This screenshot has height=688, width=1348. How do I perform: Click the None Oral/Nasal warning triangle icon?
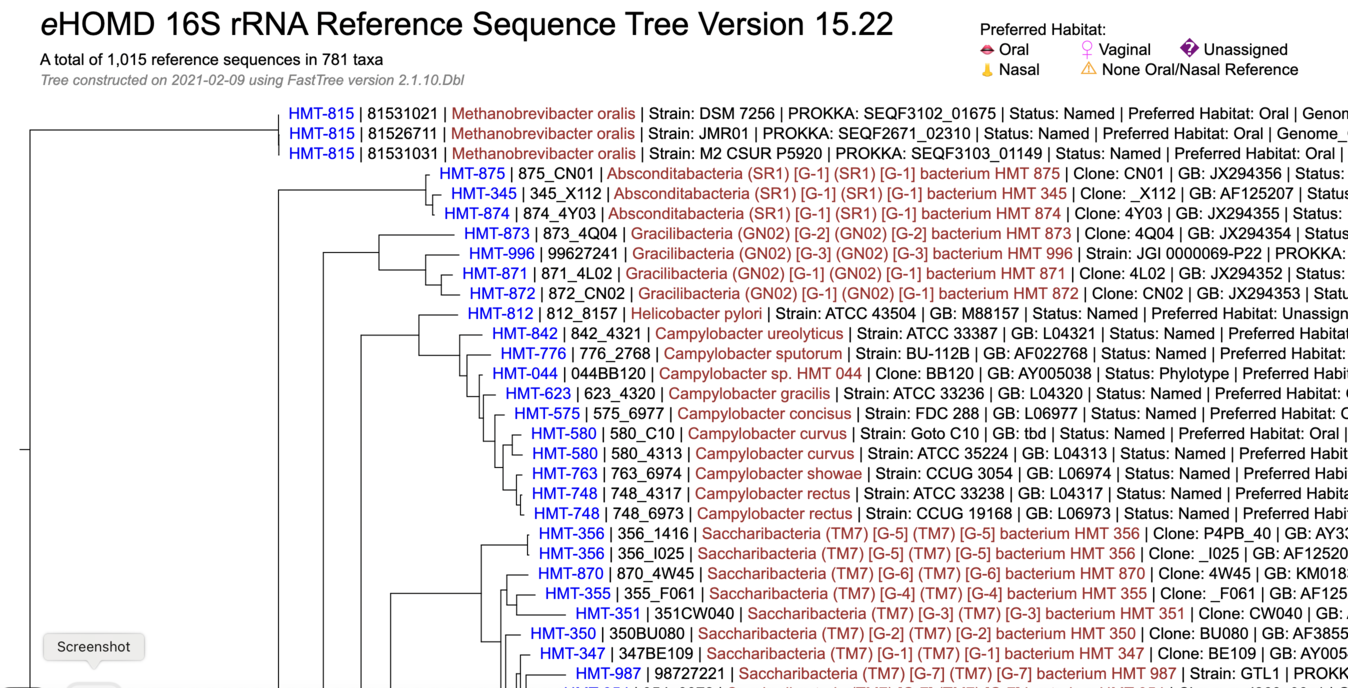1088,70
